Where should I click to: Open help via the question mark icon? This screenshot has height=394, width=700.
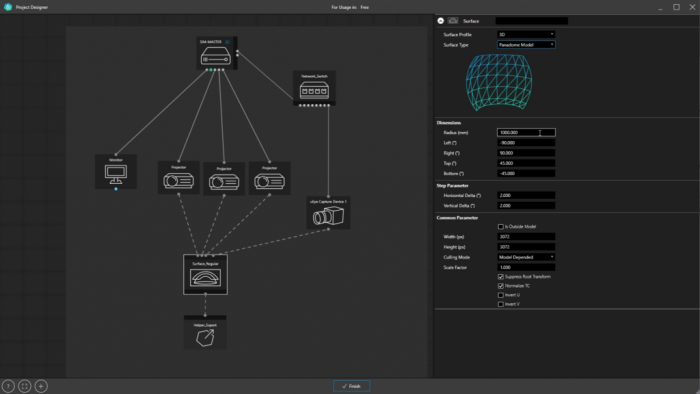(8, 386)
